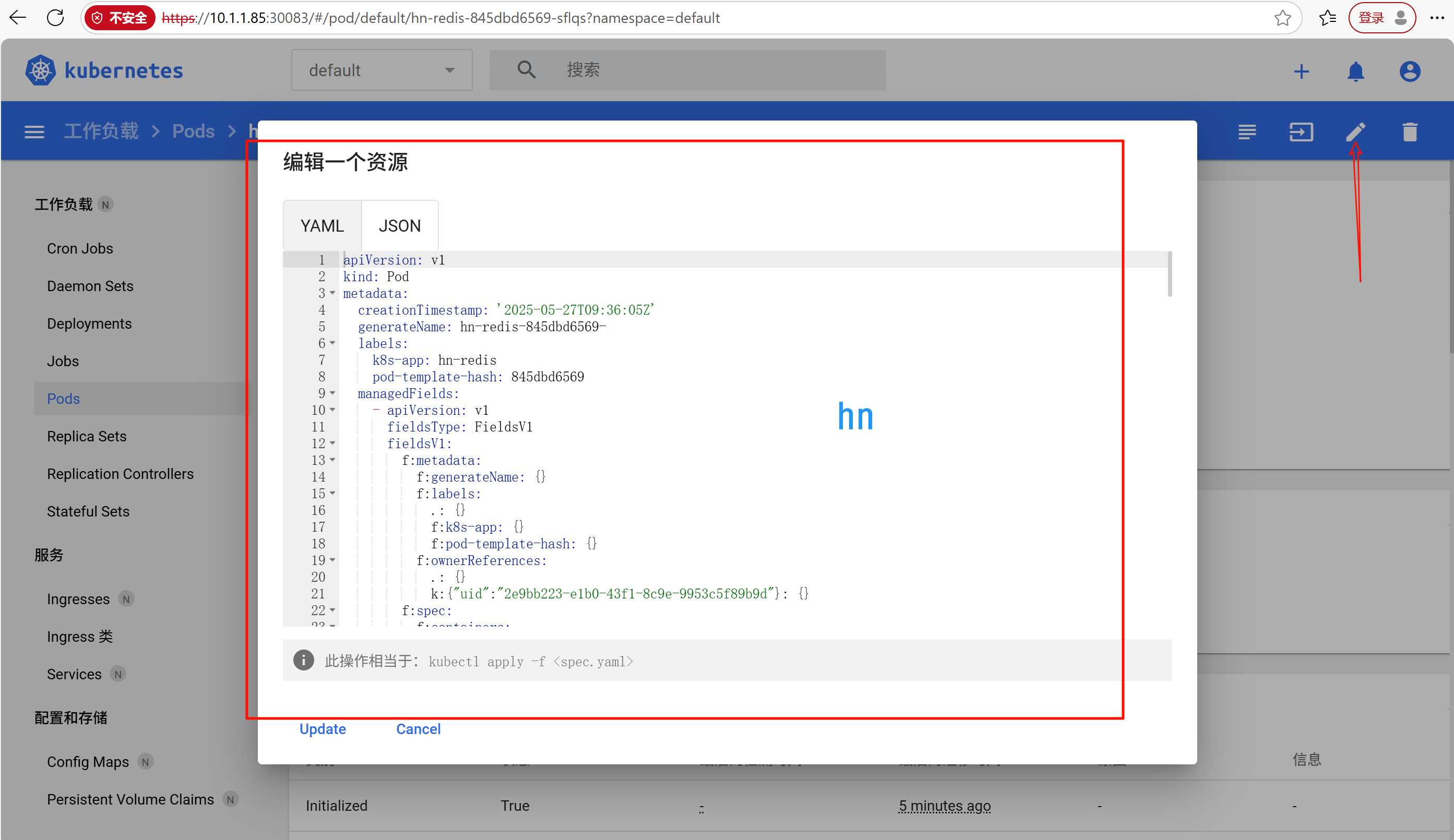Screen dimensions: 1454x840
Task: Collapse the labels fold arrow on line 6
Action: [x=333, y=343]
